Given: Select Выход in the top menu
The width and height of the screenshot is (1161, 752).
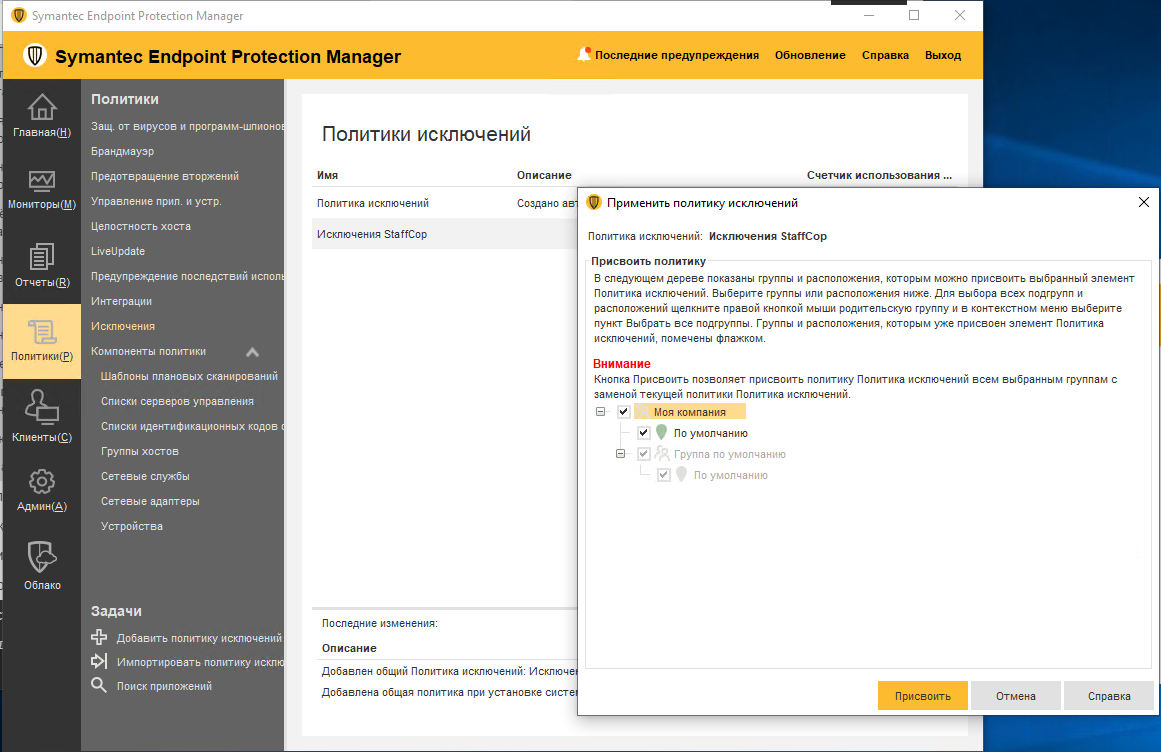Looking at the screenshot, I should tap(942, 55).
